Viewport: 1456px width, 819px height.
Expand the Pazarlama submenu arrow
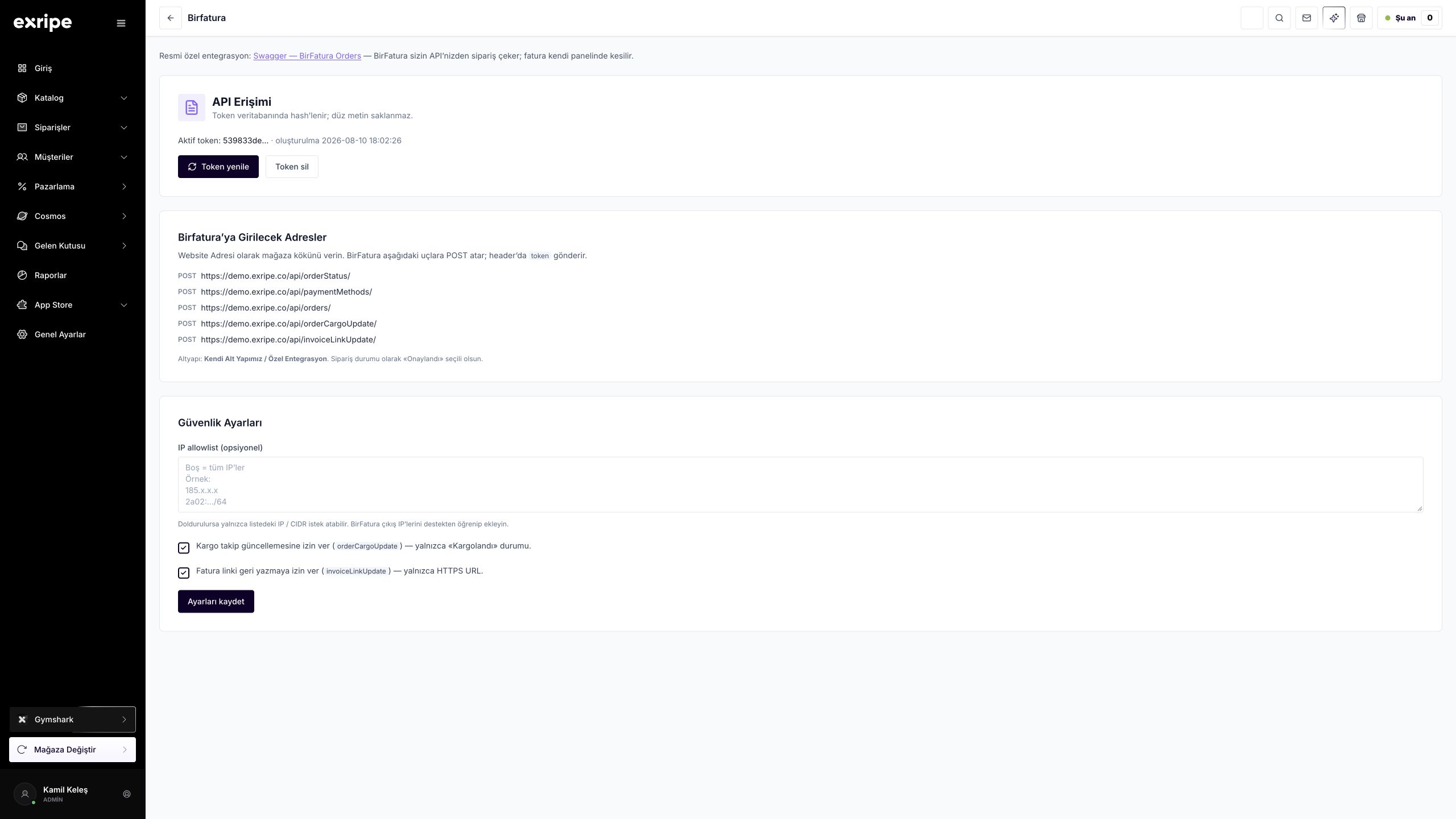pos(124,187)
